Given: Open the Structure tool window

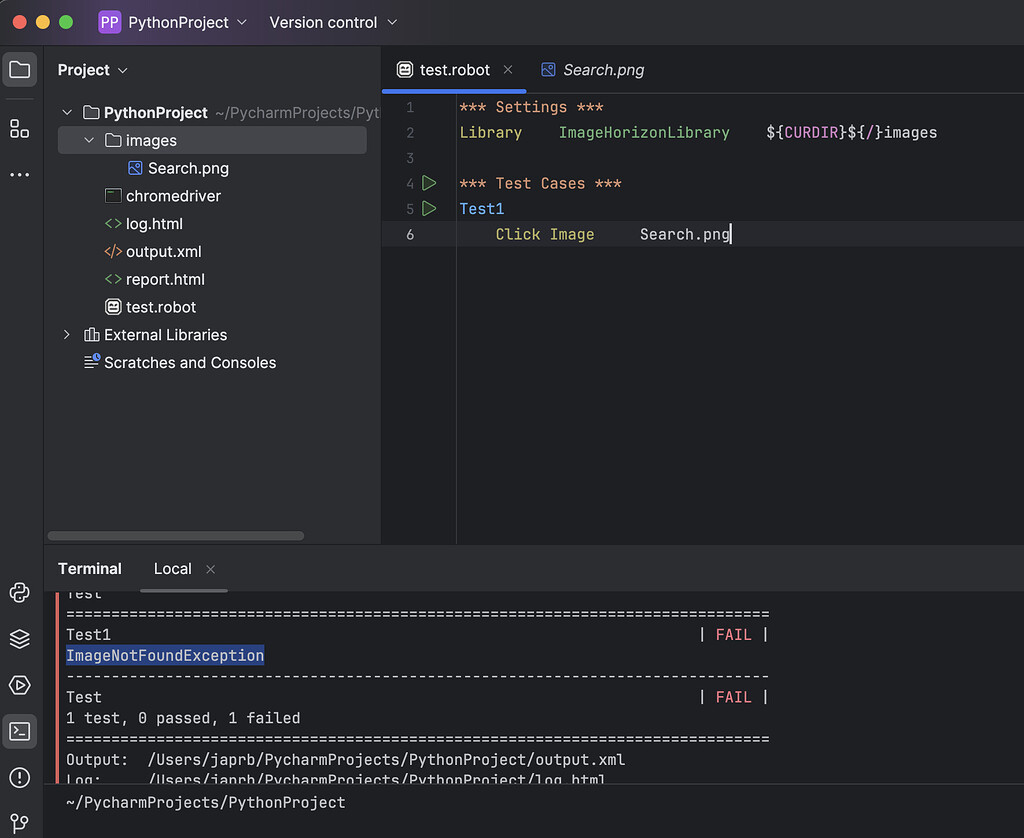Looking at the screenshot, I should coord(19,128).
